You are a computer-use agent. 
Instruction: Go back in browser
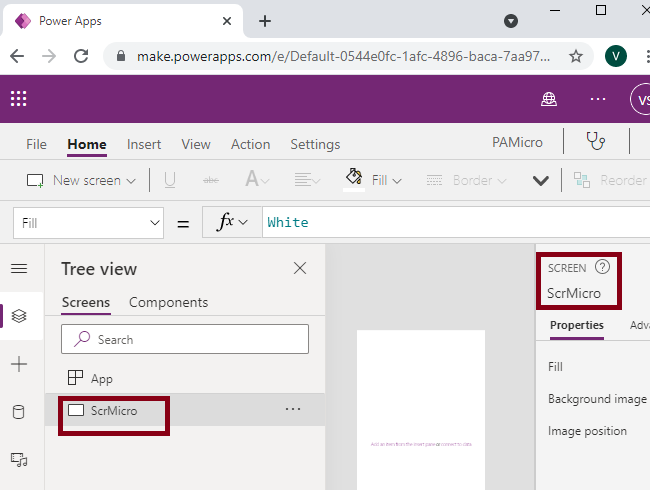coord(17,56)
